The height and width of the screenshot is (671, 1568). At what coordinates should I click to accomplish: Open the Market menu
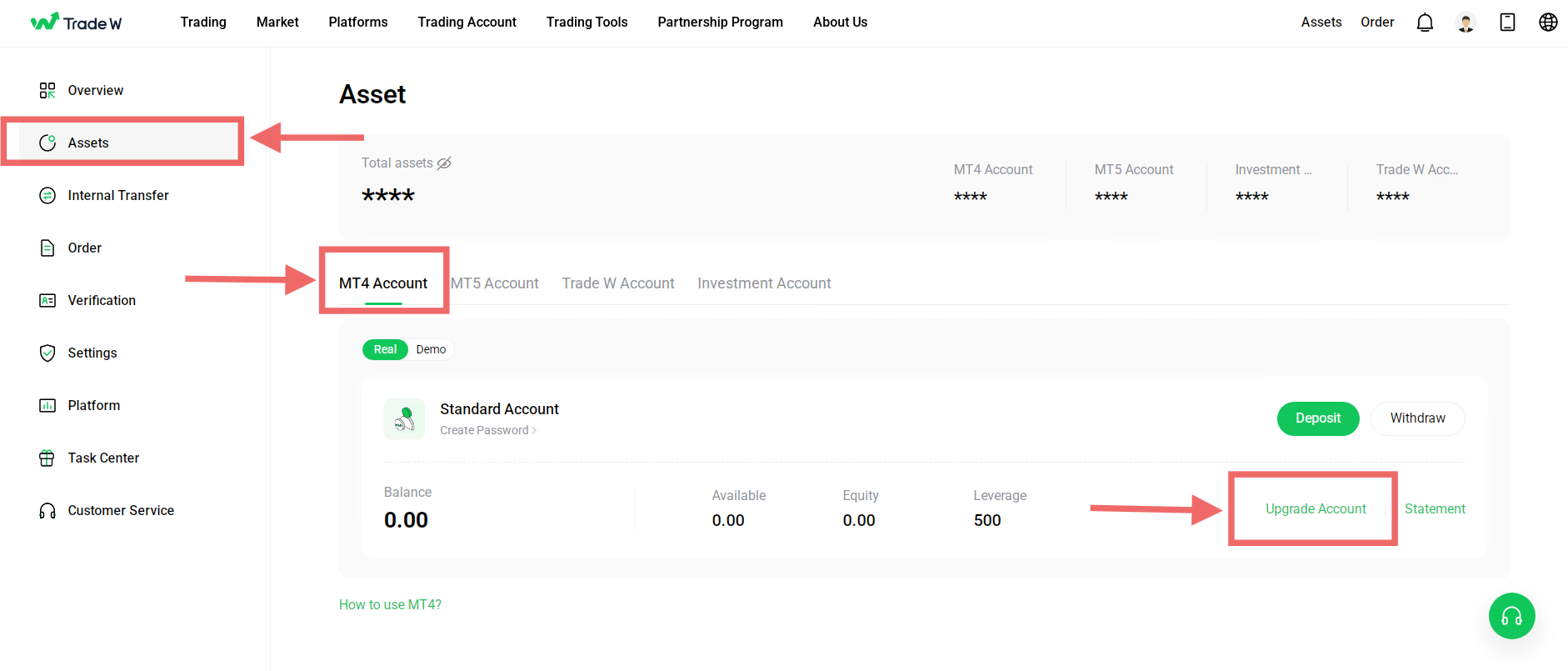(x=277, y=23)
